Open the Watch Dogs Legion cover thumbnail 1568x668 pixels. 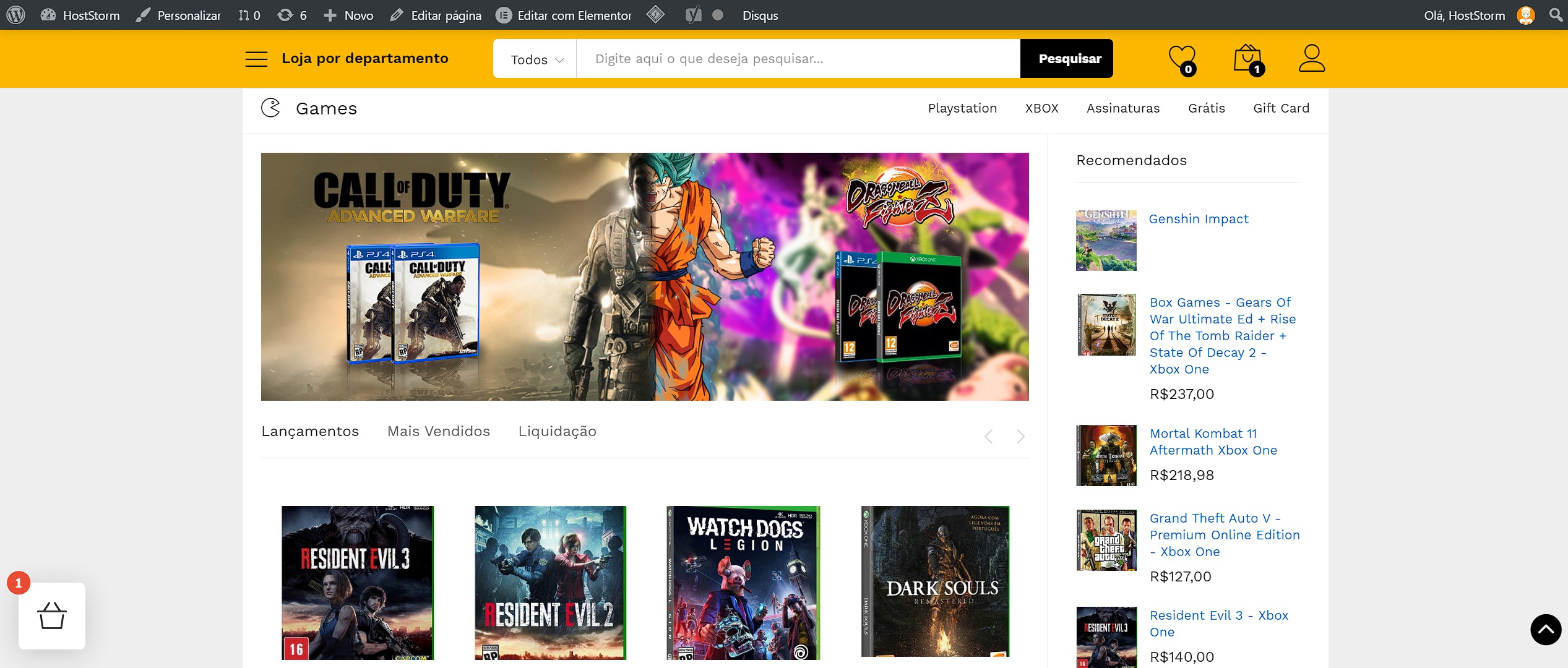pos(743,583)
